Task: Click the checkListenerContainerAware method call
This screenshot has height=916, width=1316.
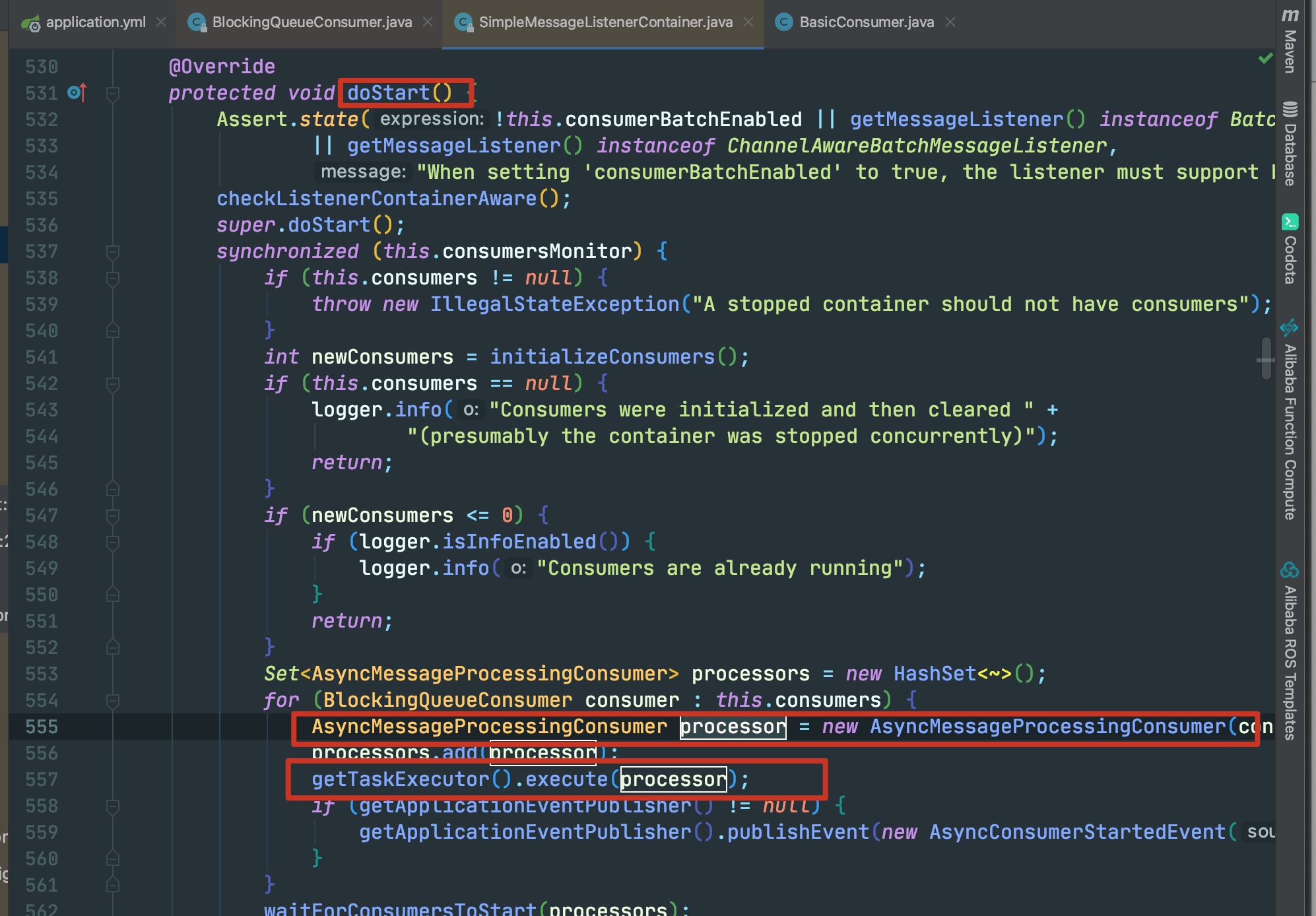Action: (376, 199)
